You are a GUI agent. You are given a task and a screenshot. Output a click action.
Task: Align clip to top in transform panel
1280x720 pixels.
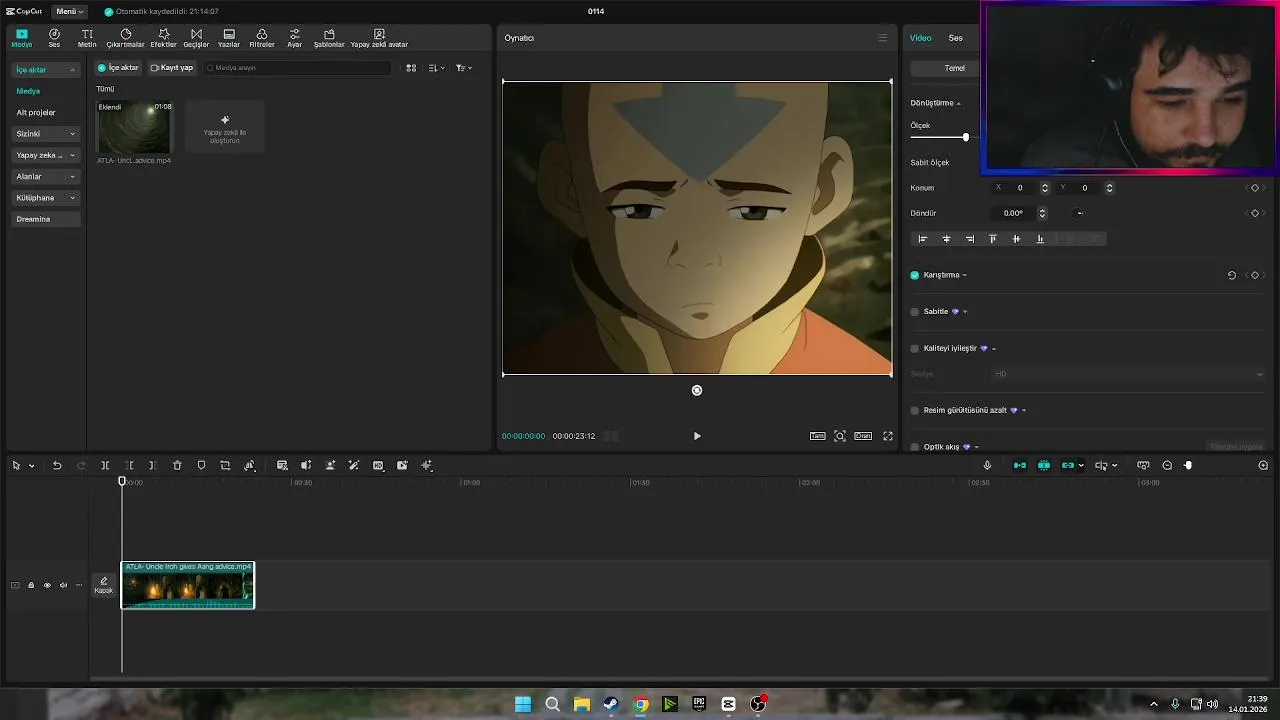click(993, 239)
